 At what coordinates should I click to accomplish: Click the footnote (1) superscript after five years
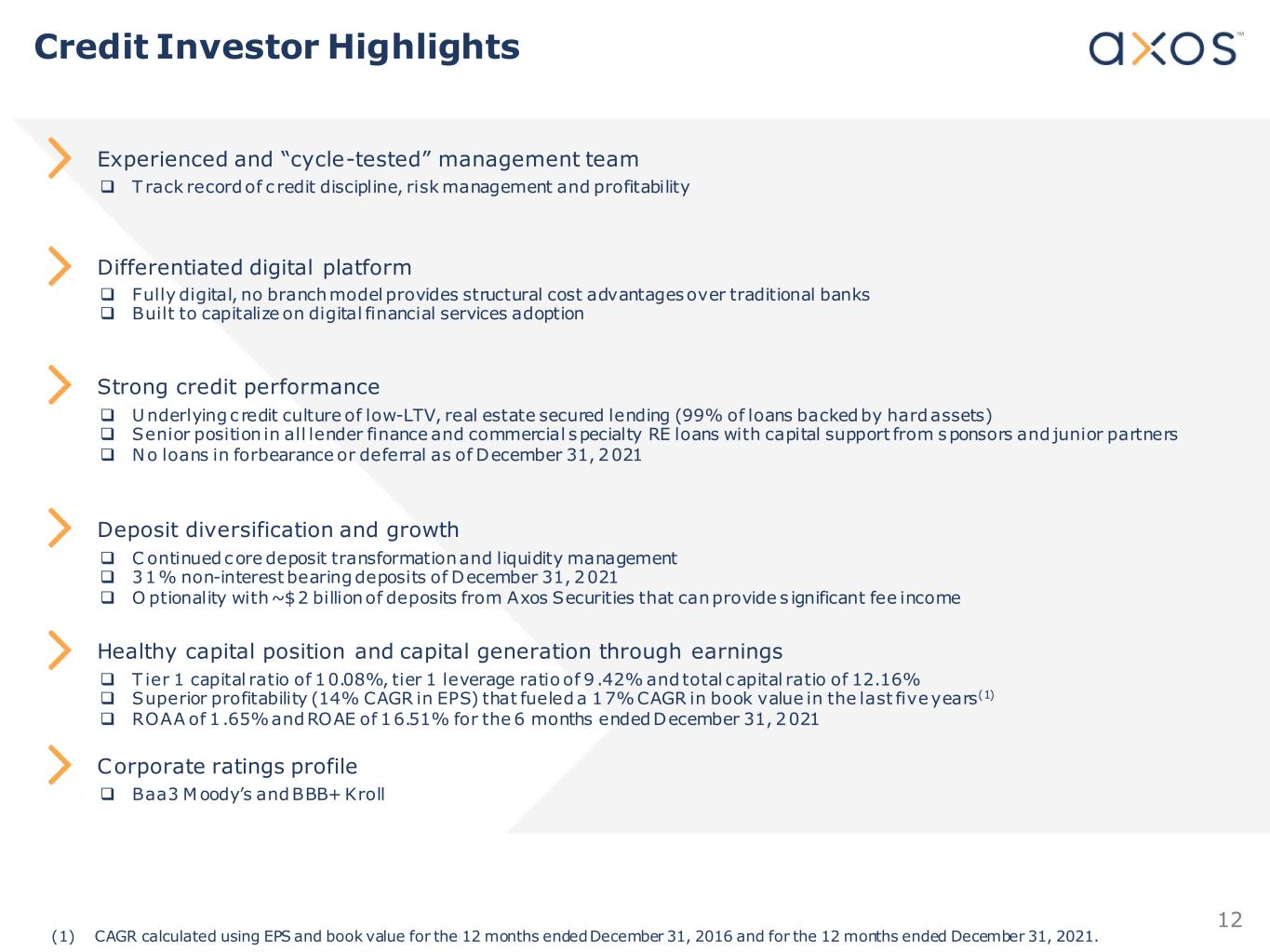[x=985, y=694]
